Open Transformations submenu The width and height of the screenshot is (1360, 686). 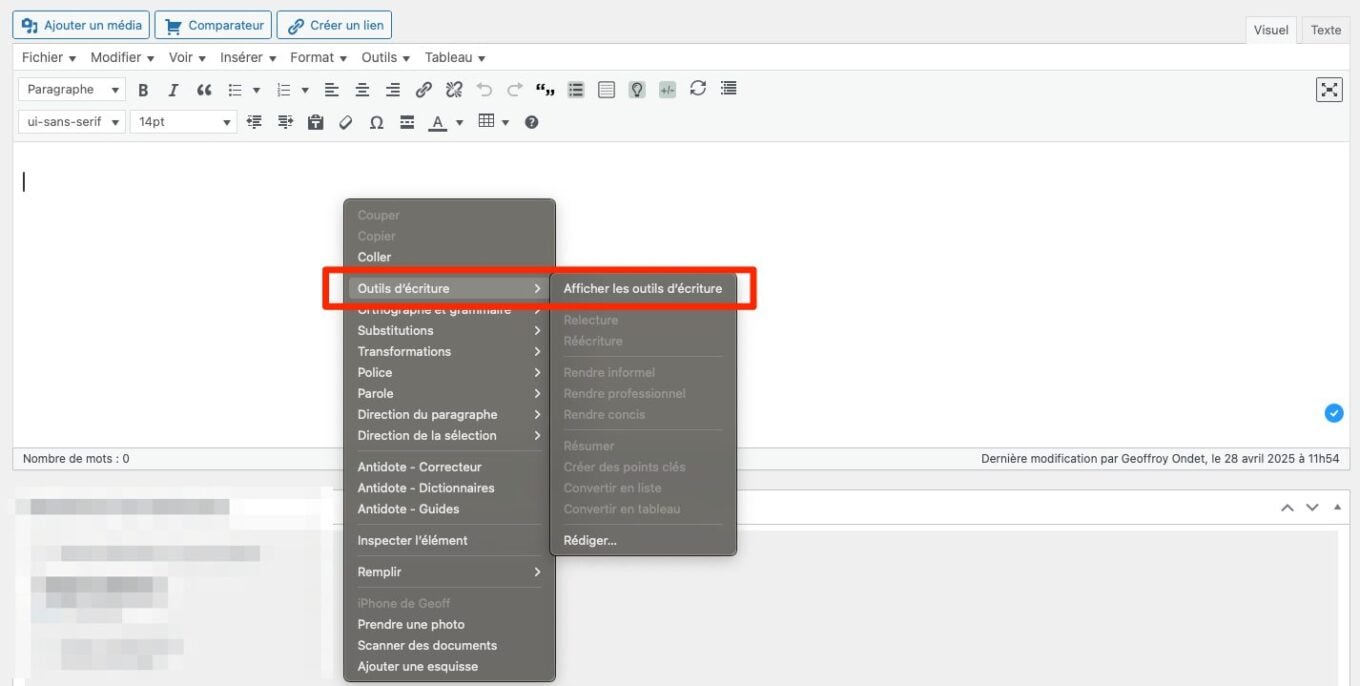coord(449,351)
